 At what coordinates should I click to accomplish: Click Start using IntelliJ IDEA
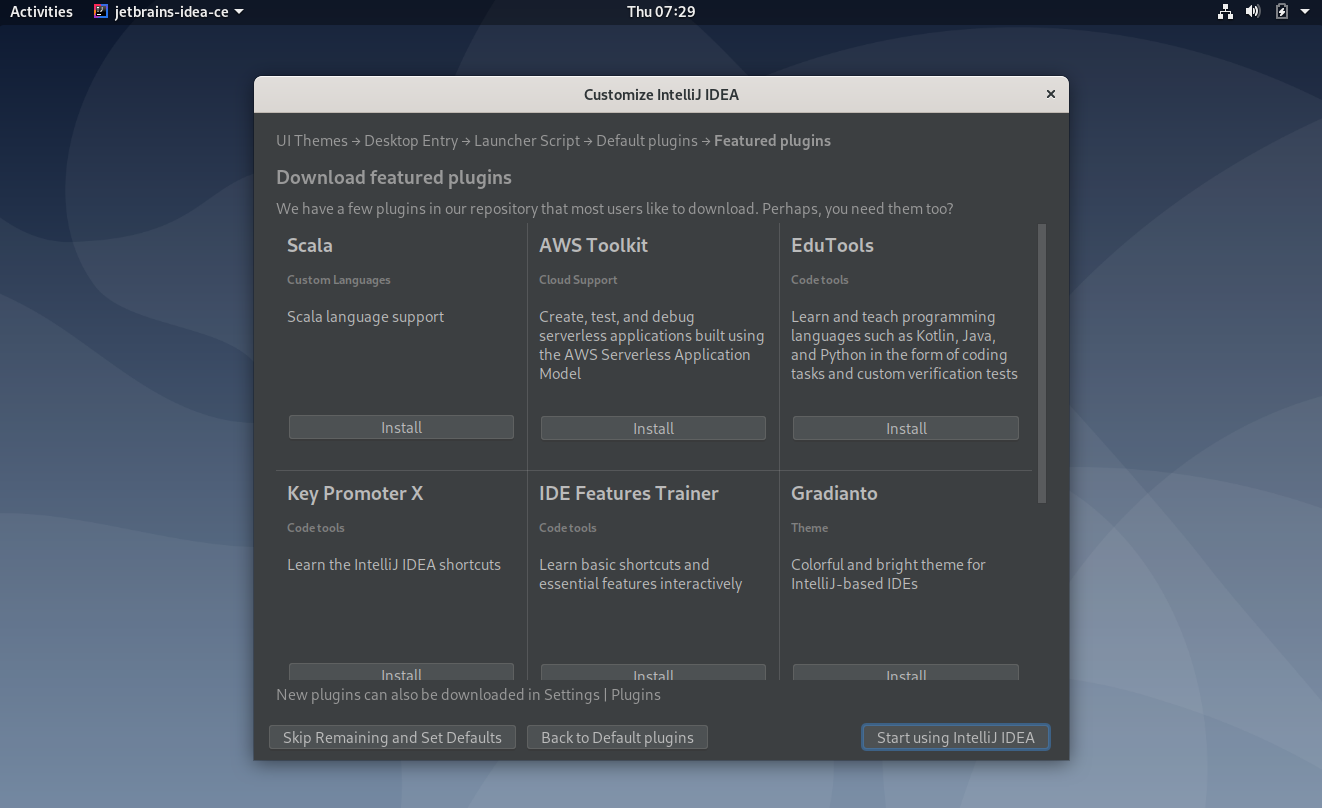tap(955, 737)
